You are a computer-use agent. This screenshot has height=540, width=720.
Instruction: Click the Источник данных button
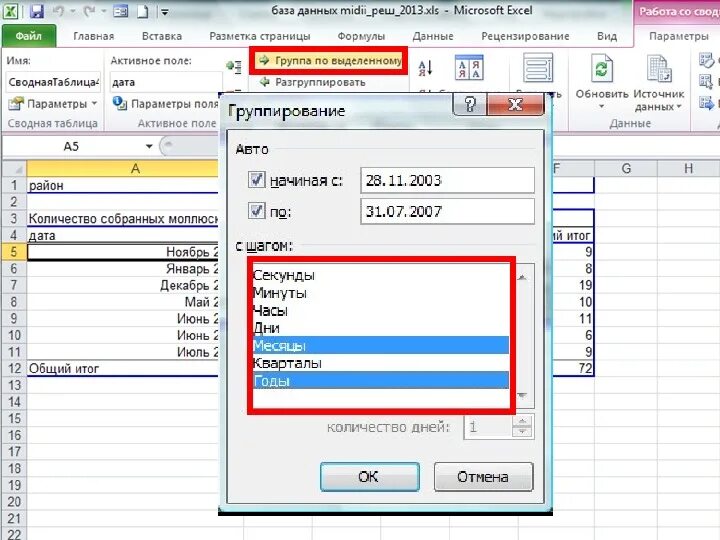pyautogui.click(x=658, y=83)
